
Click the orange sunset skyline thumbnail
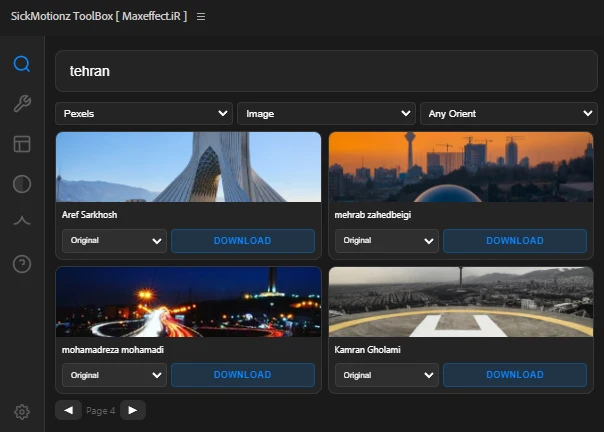click(461, 167)
